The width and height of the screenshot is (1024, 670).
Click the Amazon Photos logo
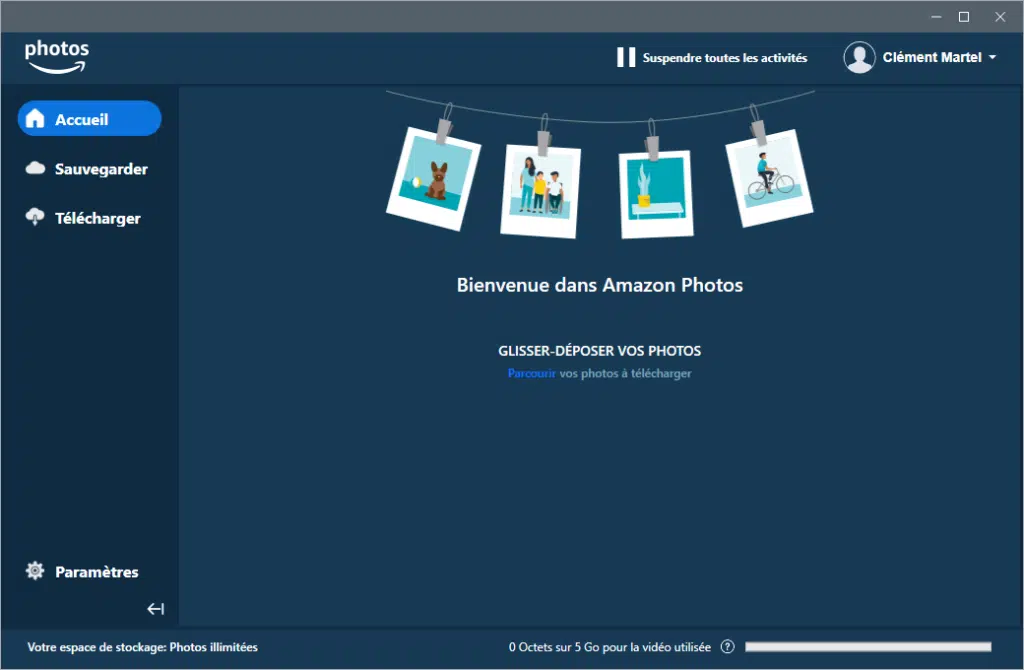56,57
